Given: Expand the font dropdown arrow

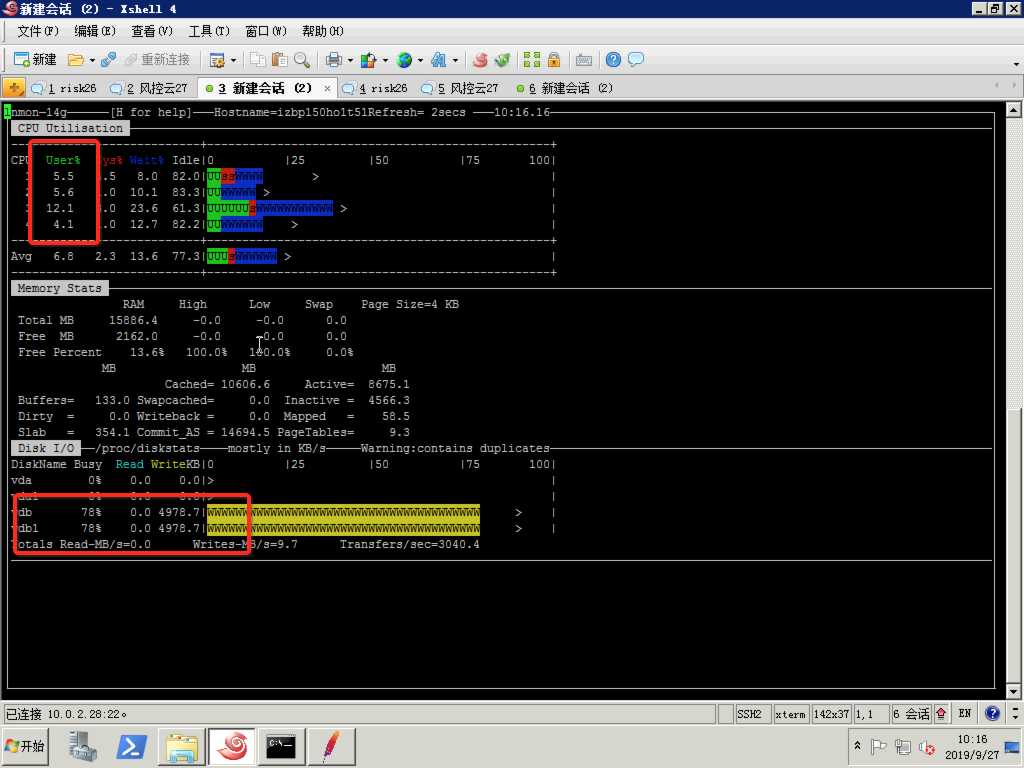Looking at the screenshot, I should pos(455,60).
